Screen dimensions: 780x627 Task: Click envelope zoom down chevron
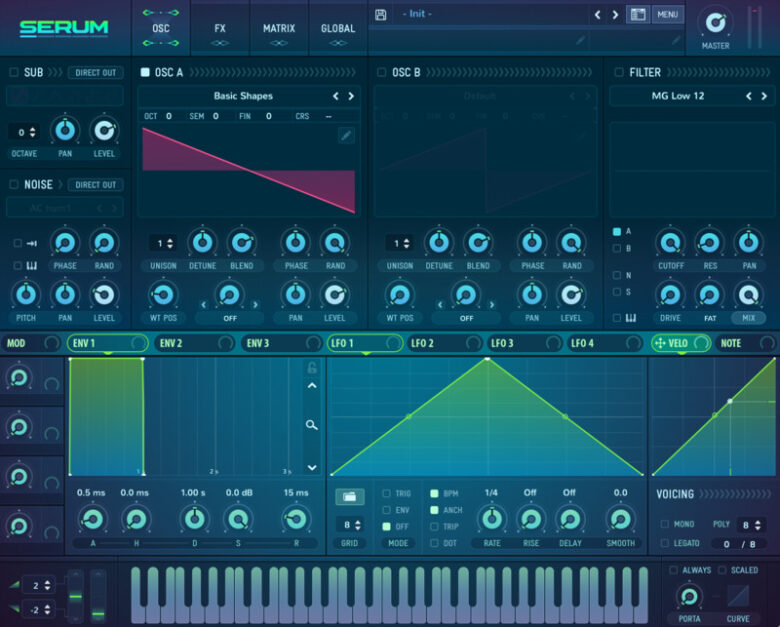[x=312, y=467]
